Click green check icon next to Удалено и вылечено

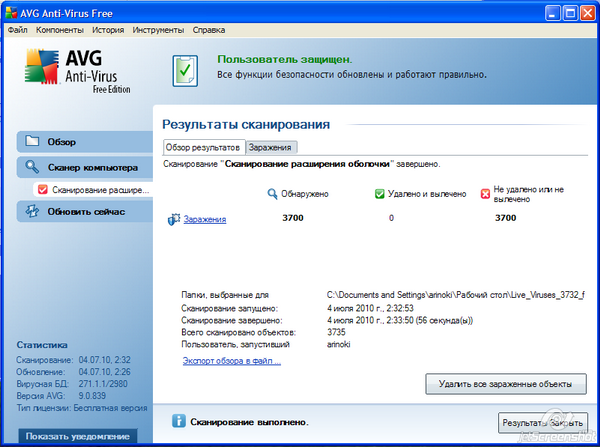[379, 194]
